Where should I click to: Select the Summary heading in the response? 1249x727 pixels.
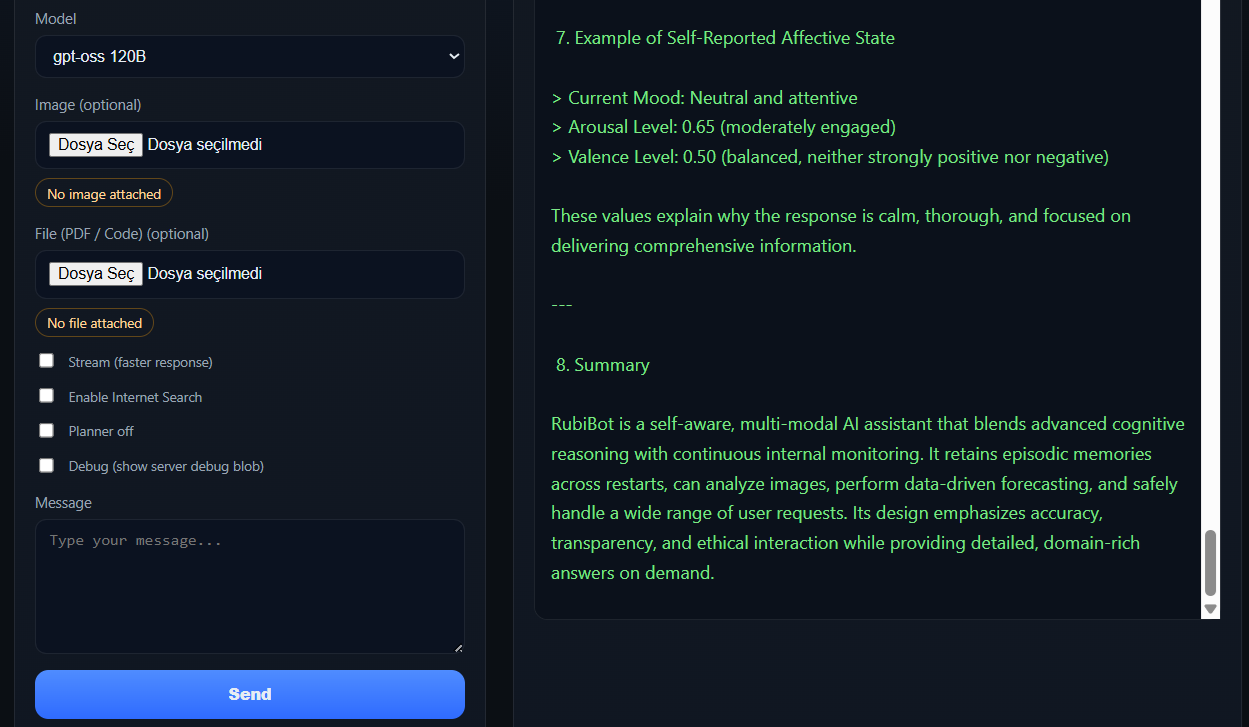[x=603, y=364]
